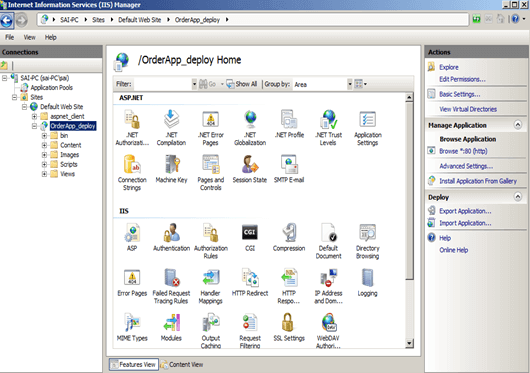Expand the bin folder node

[x=44, y=136]
